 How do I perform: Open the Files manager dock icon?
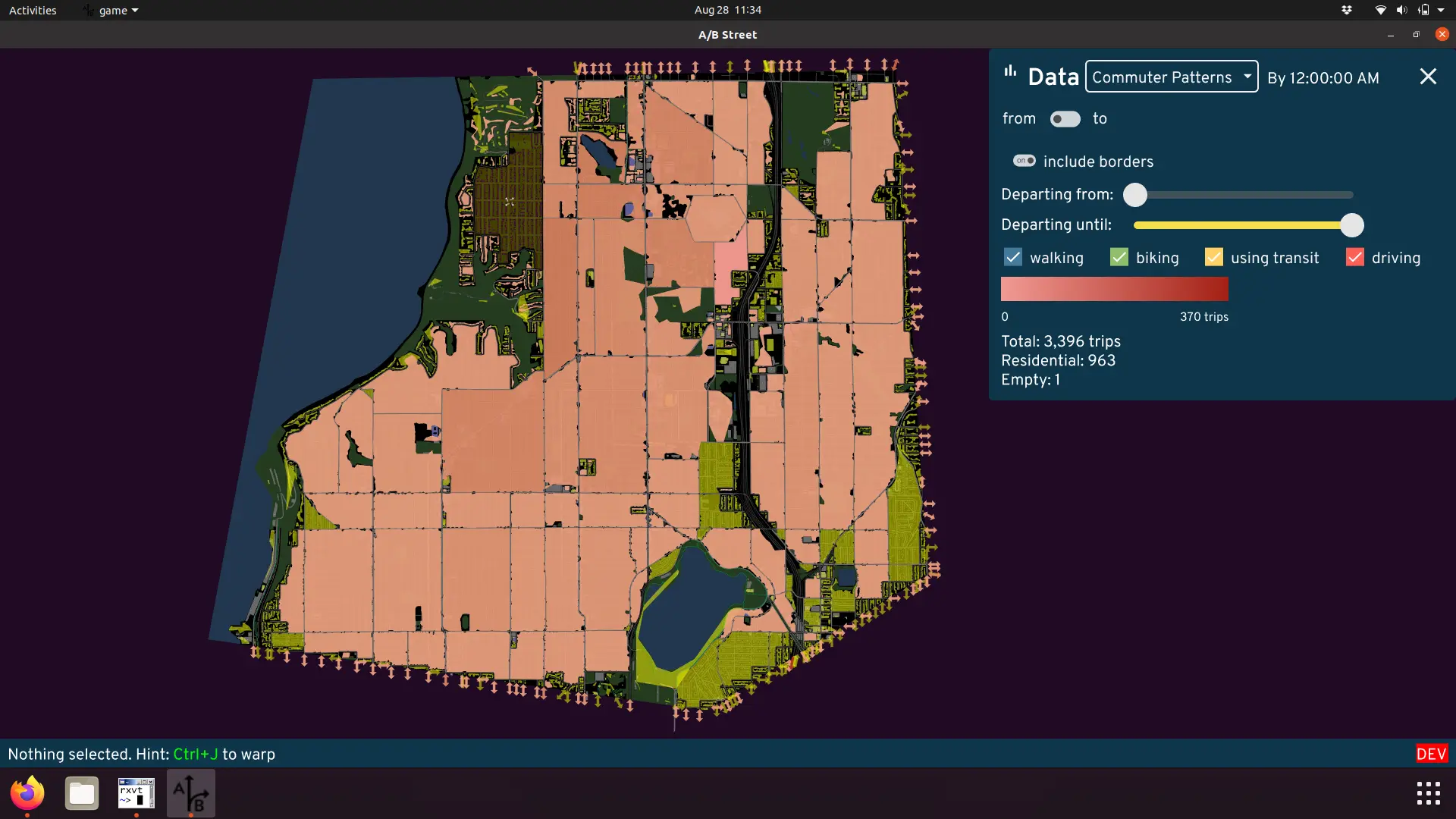coord(82,793)
